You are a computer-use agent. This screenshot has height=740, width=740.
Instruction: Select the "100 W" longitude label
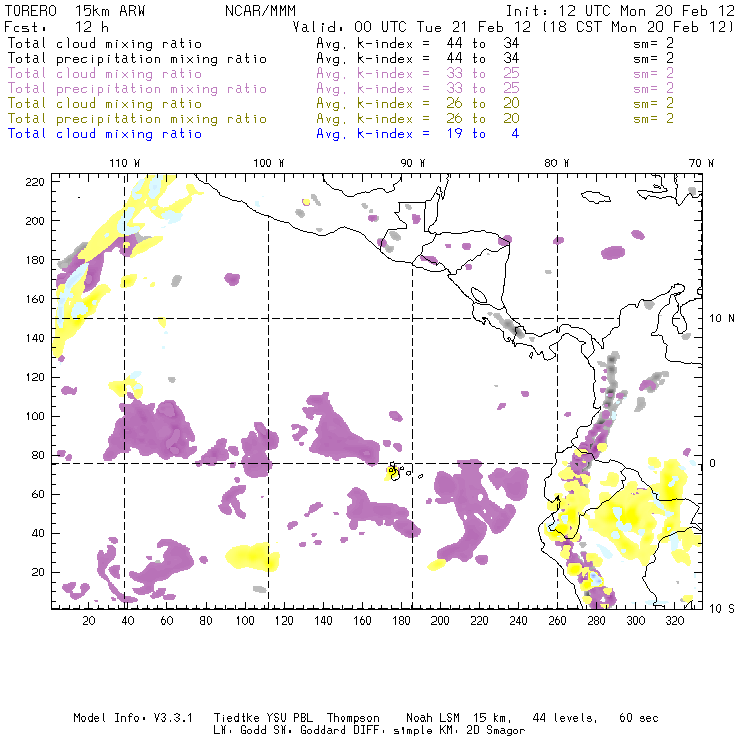269,163
